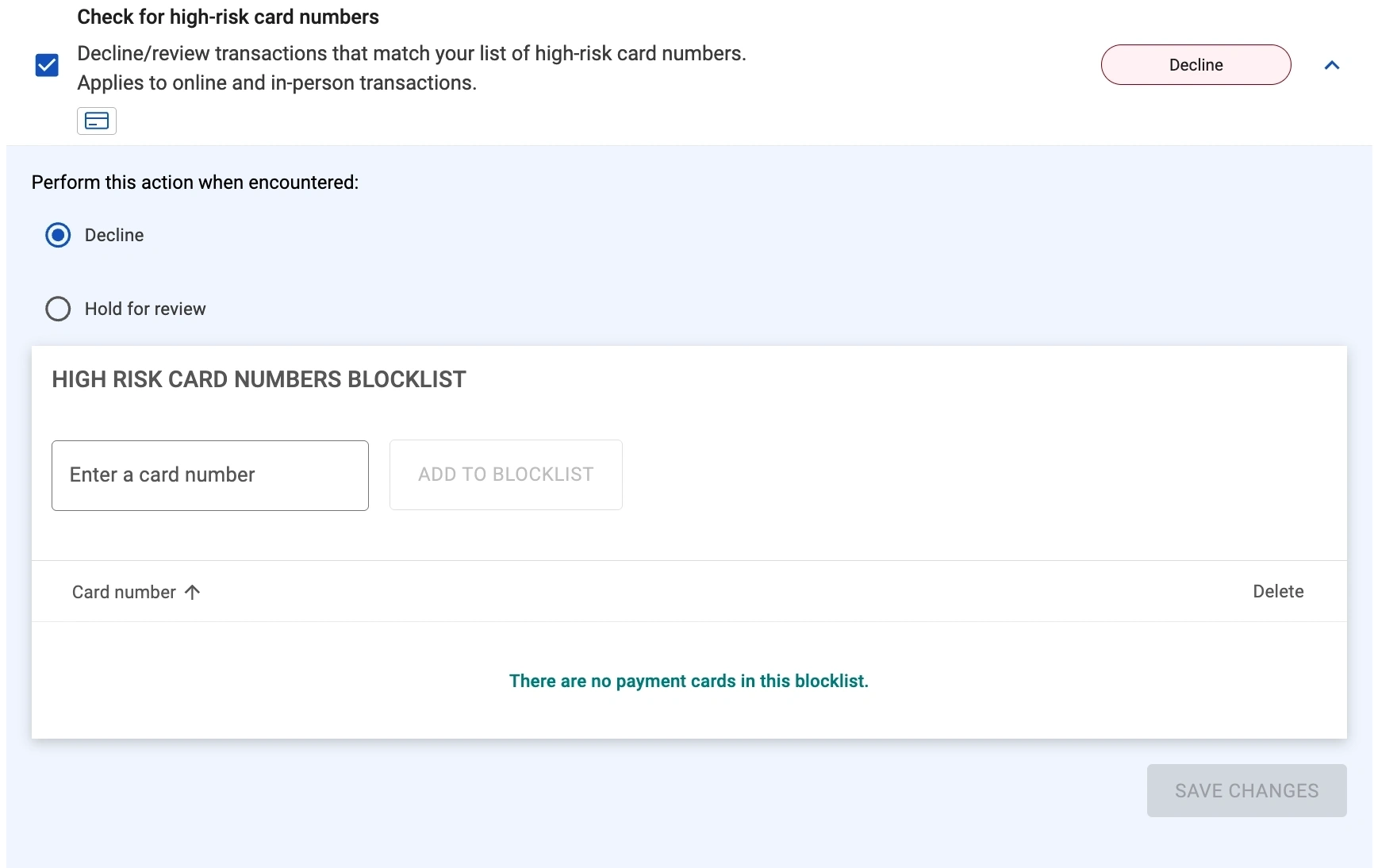Click the Applies to online and in-person text

(277, 83)
